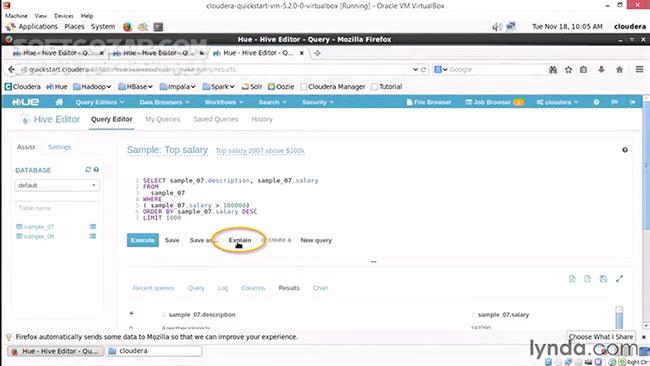Open the Firefox downloads arrow
This screenshot has height=366, width=650.
(x=601, y=70)
